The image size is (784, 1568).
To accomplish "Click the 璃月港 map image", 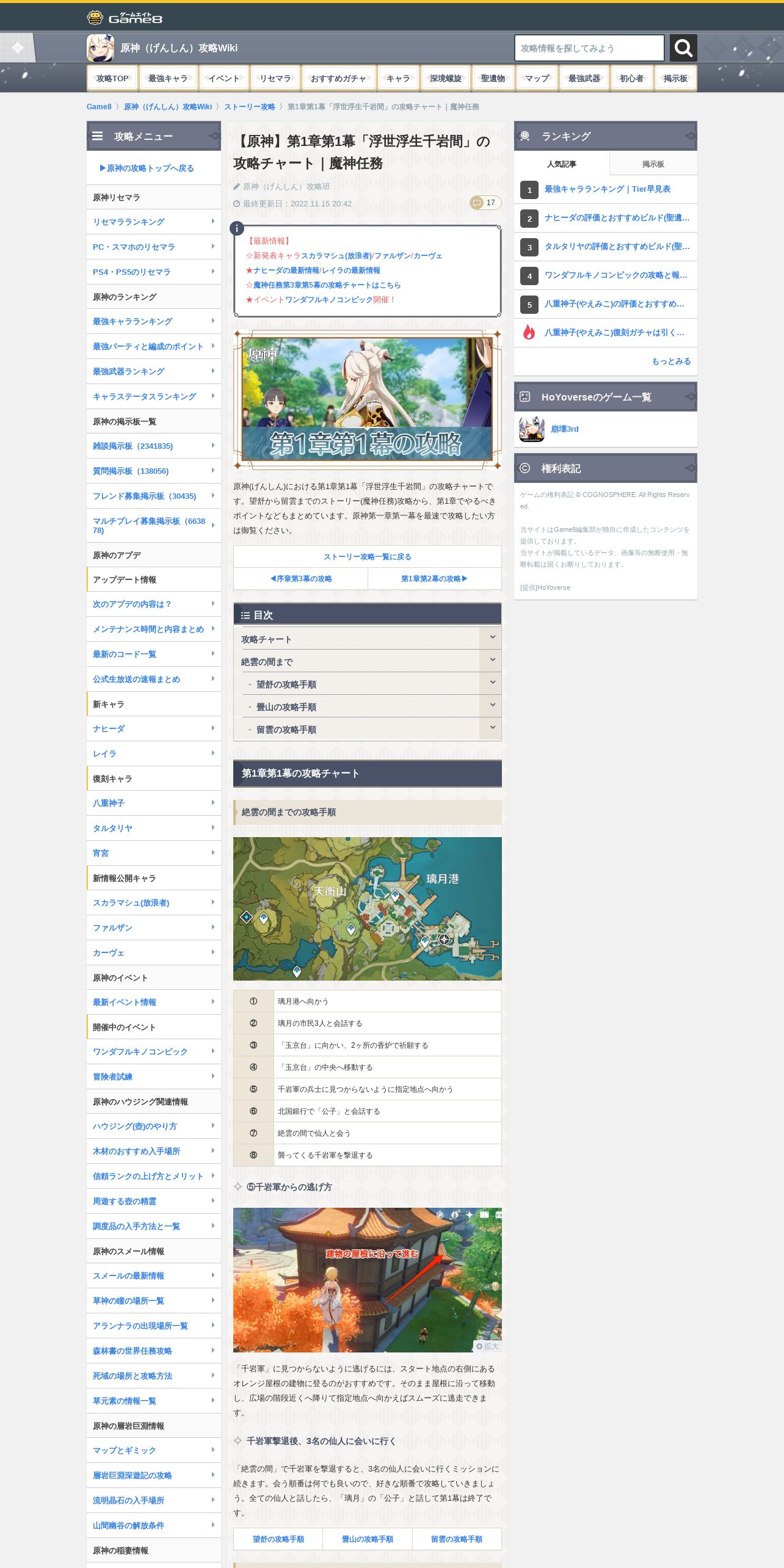I will (368, 909).
